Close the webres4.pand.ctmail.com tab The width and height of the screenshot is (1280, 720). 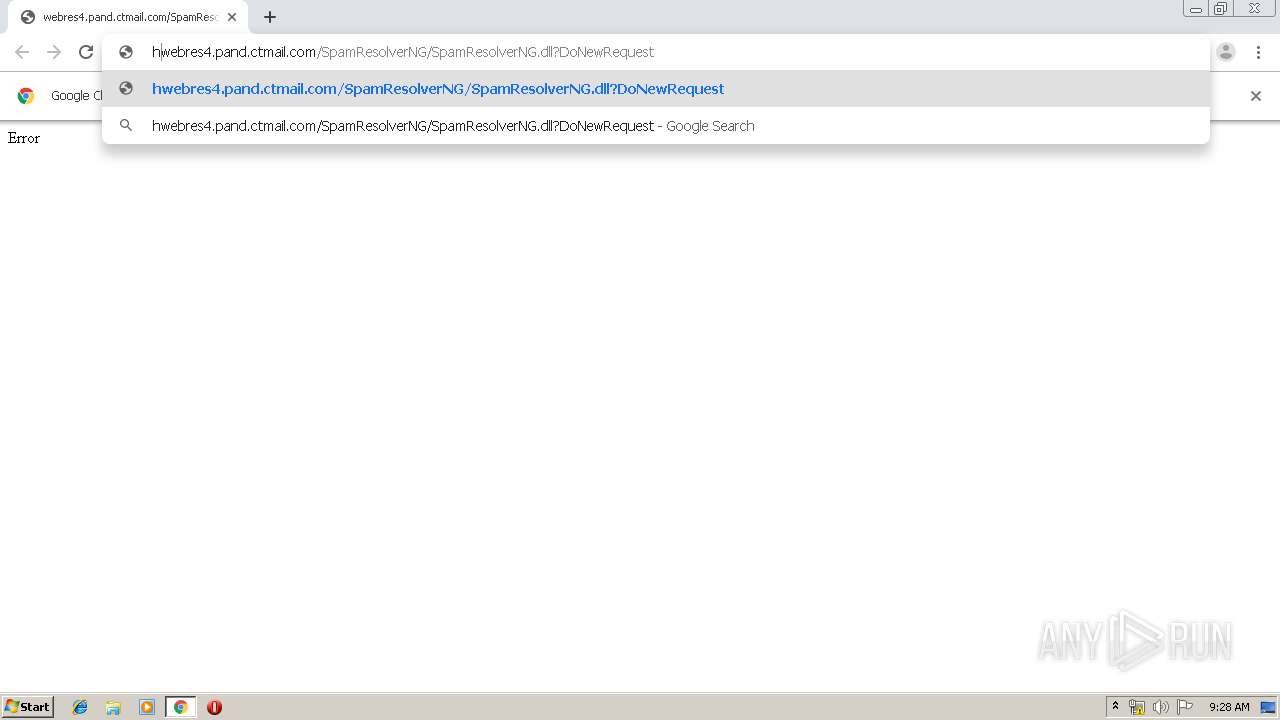(232, 17)
